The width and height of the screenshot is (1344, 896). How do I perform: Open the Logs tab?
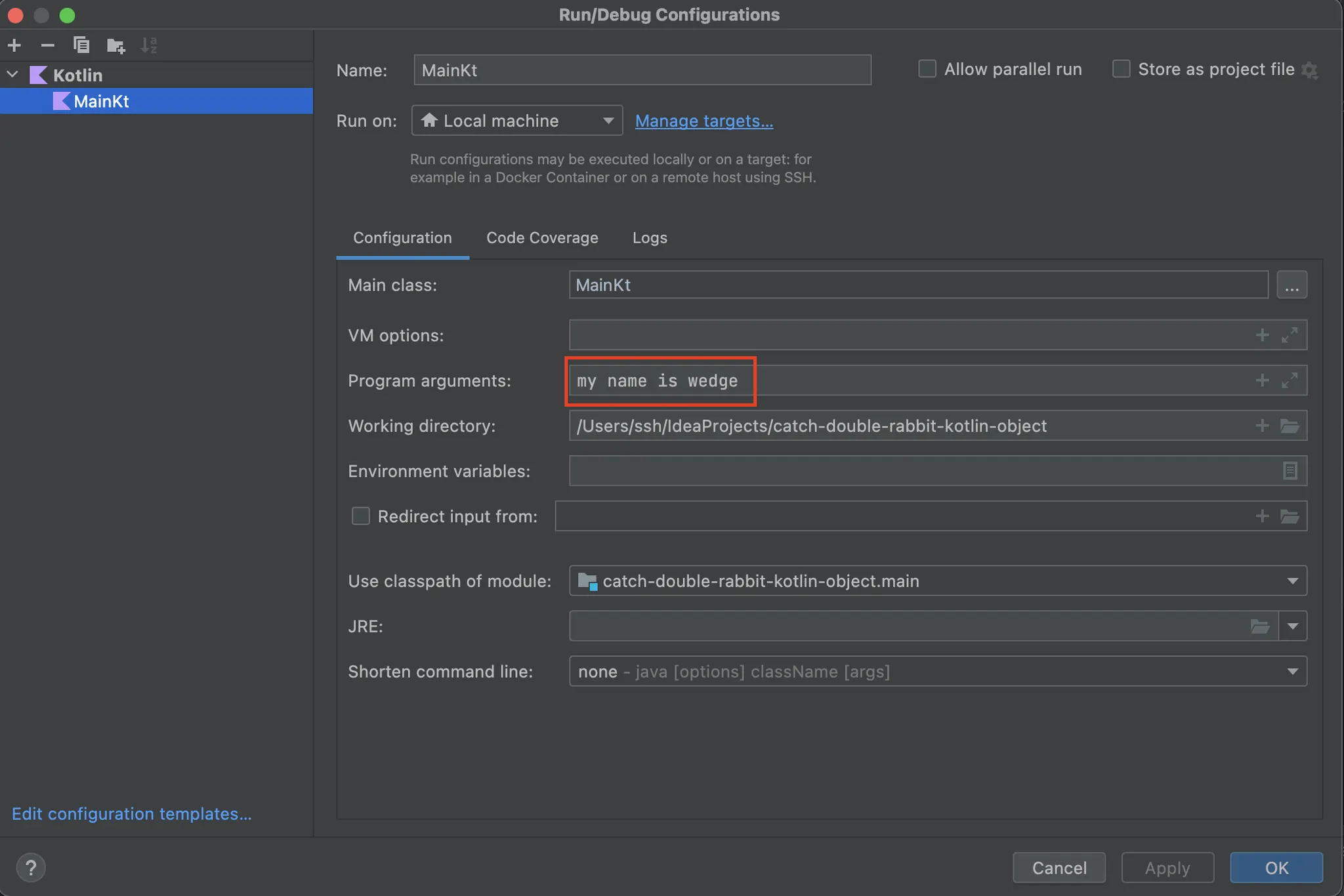coord(650,237)
